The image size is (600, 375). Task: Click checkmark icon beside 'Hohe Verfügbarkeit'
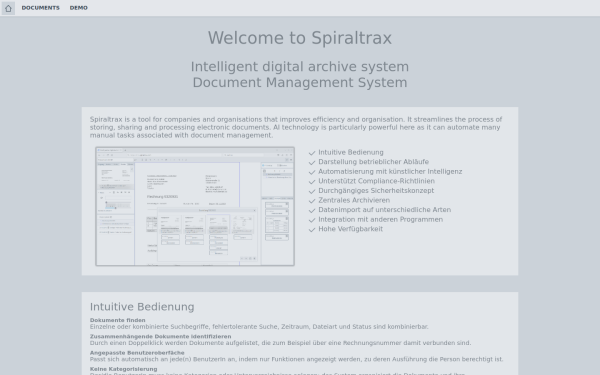click(x=312, y=230)
